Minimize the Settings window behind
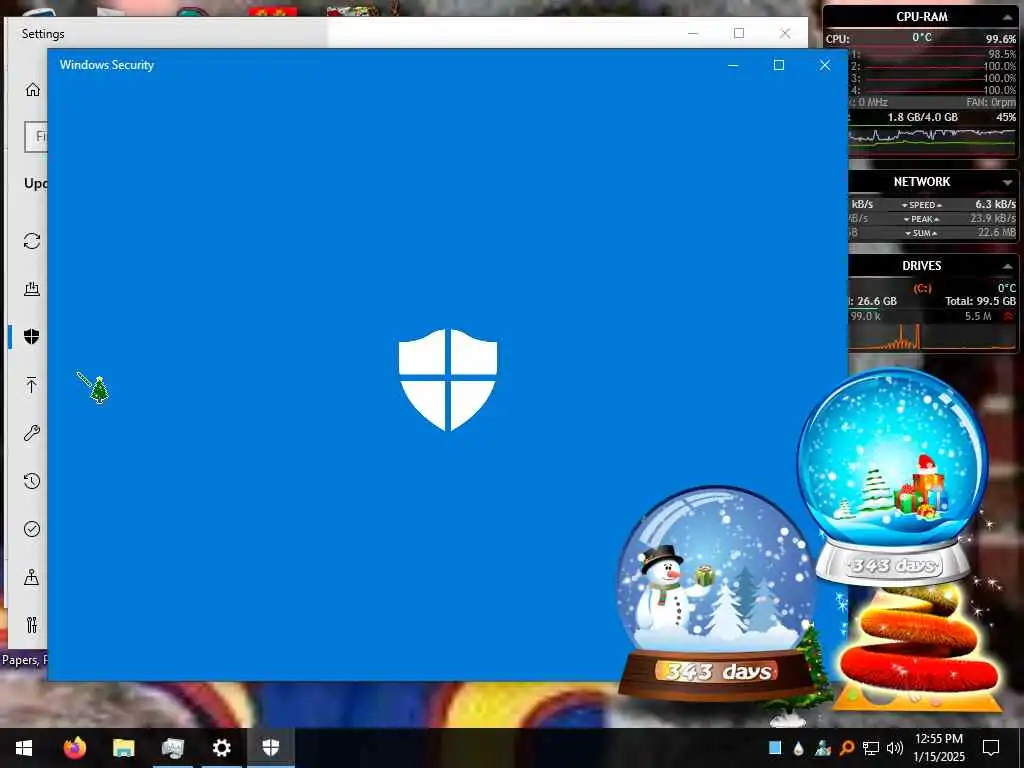This screenshot has height=768, width=1024. pos(693,33)
